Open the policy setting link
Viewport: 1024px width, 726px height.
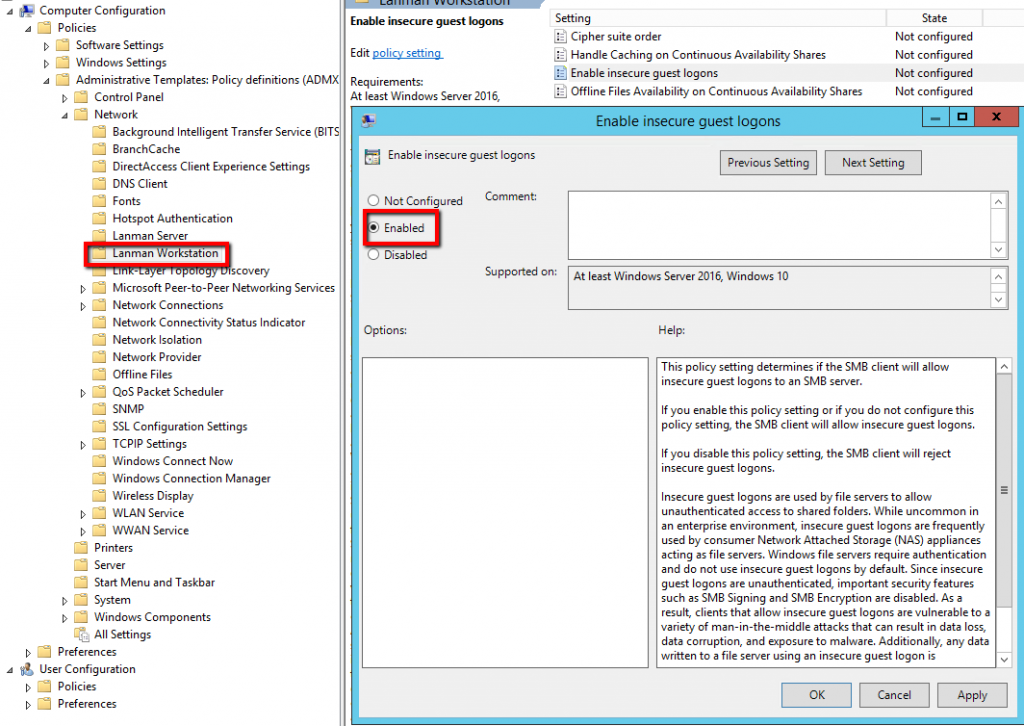coord(407,53)
